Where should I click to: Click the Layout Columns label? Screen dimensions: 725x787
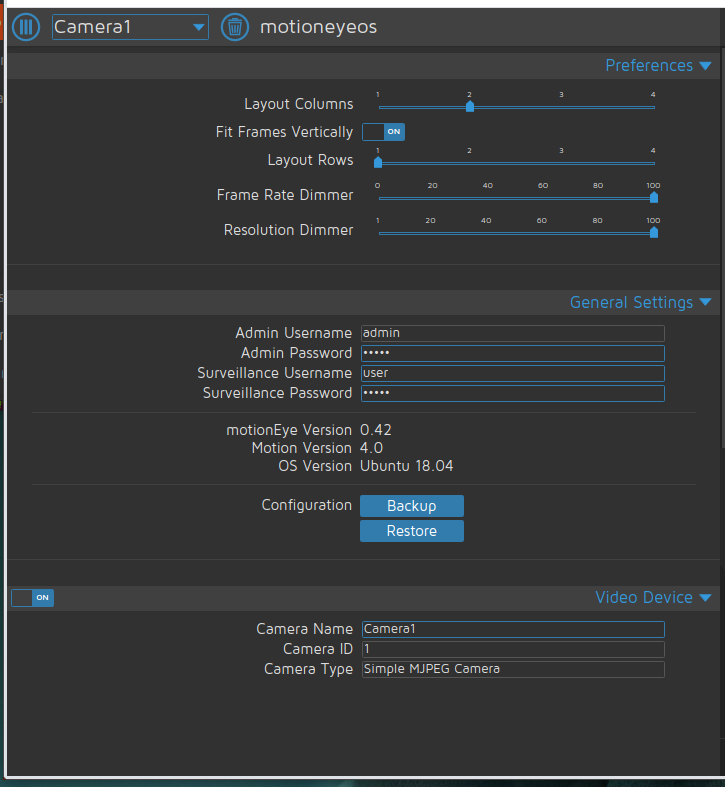pyautogui.click(x=299, y=104)
